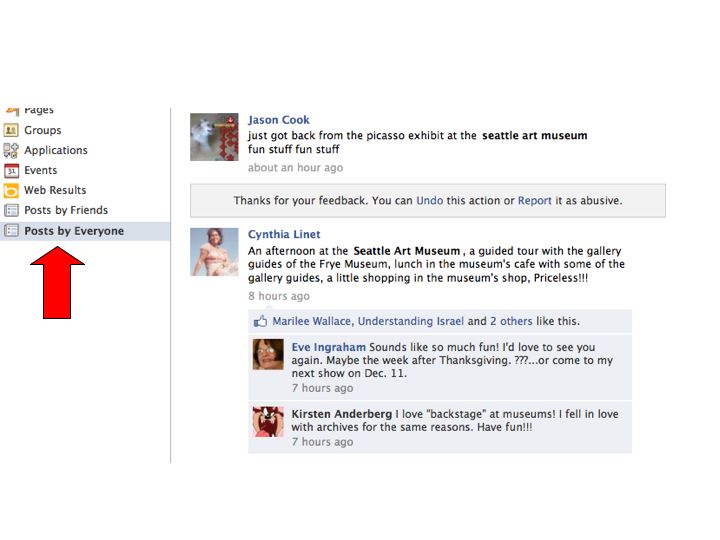Click the thumbs-up like icon
Image resolution: width=720 pixels, height=540 pixels.
point(261,322)
